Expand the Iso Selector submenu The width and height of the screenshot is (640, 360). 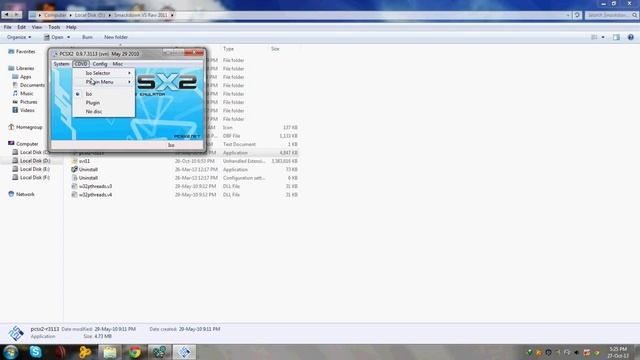coord(104,73)
